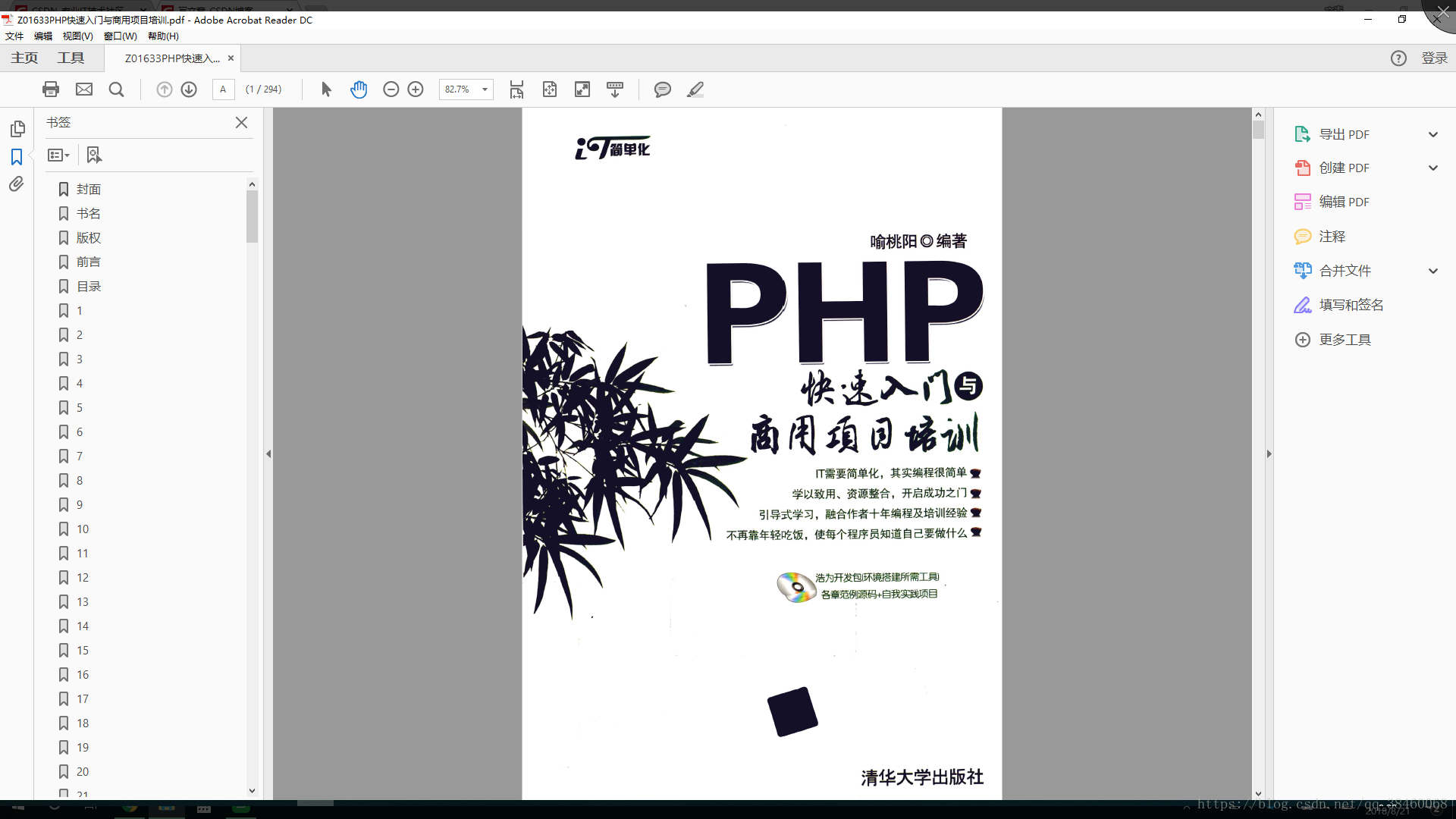The width and height of the screenshot is (1456, 819).
Task: Click the bookmarks list scrollbar thumb
Action: tap(252, 216)
